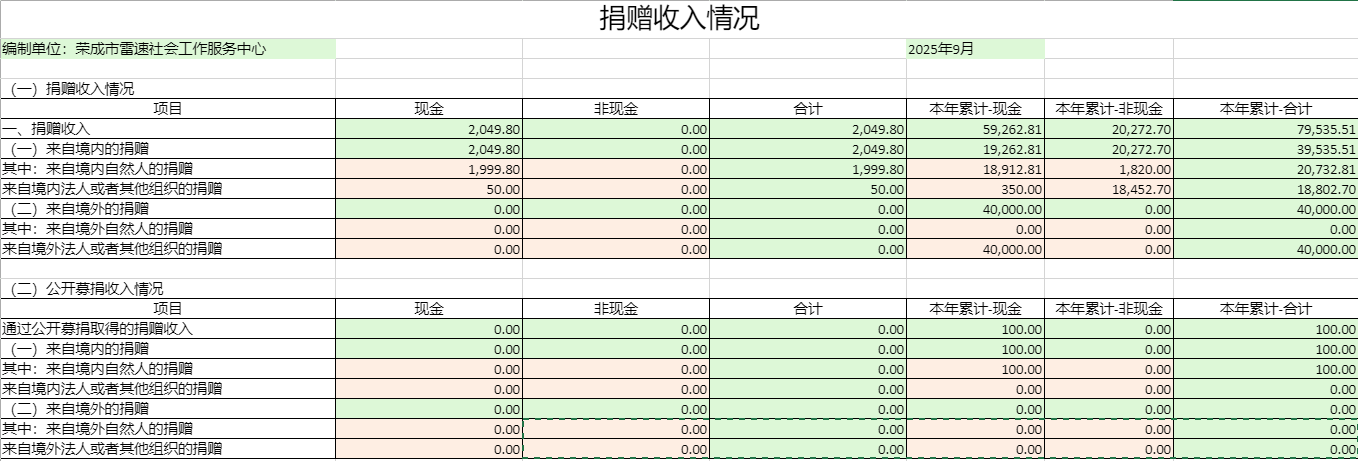Select 本年累计-合计 header in the first table
The width and height of the screenshot is (1358, 461).
[x=1265, y=109]
